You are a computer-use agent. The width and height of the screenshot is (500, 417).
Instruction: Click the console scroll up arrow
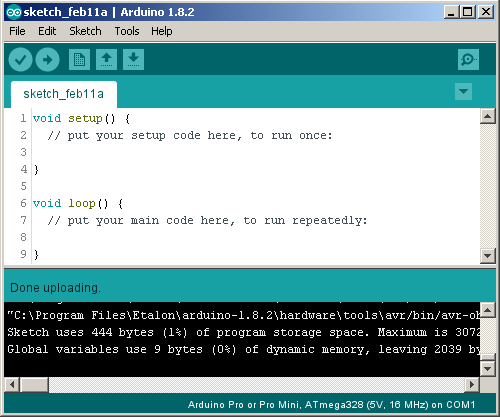(488, 310)
